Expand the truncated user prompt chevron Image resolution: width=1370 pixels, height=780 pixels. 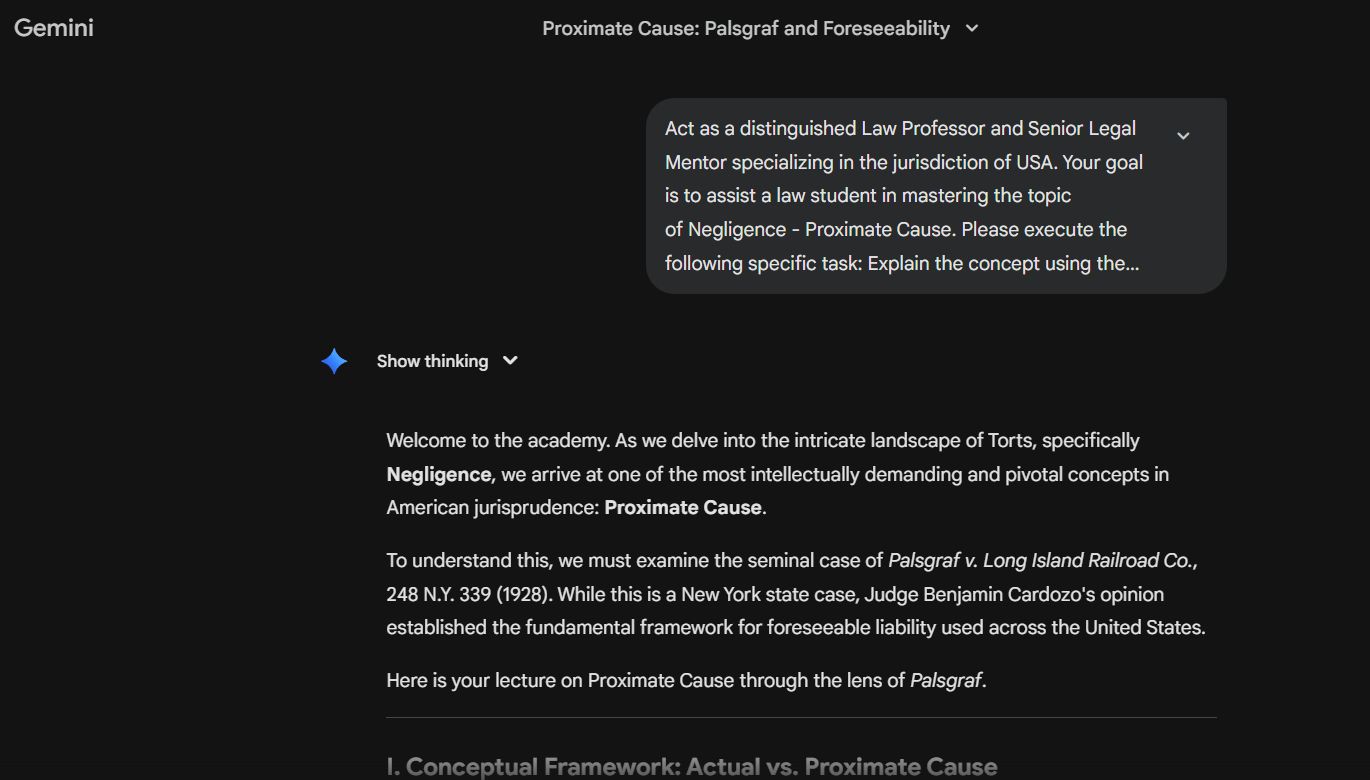click(1183, 136)
